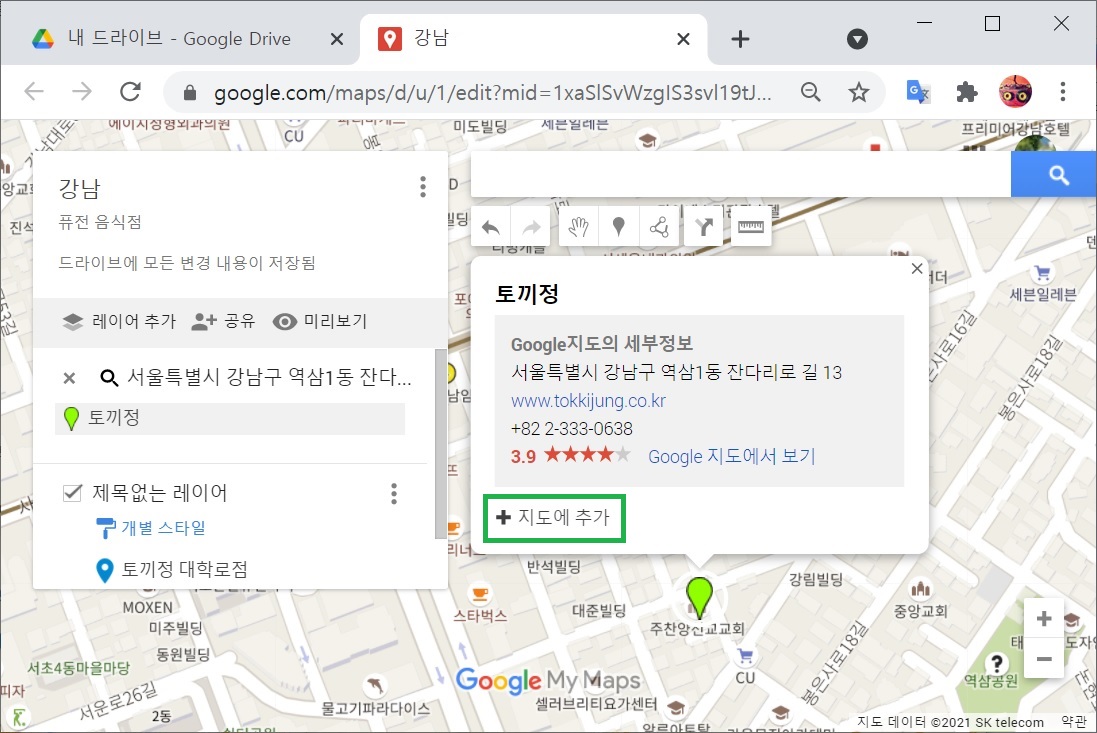The width and height of the screenshot is (1097, 733).
Task: Click the help question mark icon
Action: coord(996,662)
